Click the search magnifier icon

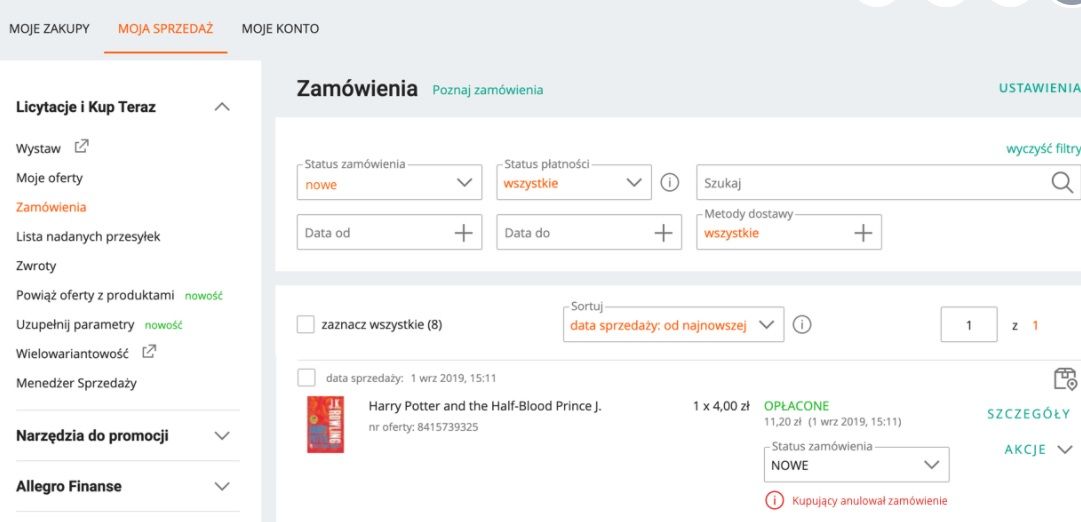tap(1062, 183)
